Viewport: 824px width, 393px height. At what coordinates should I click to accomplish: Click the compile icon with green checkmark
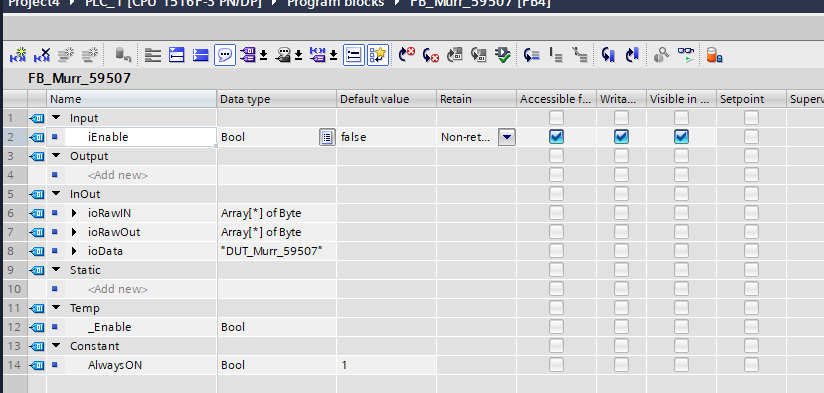pos(503,55)
